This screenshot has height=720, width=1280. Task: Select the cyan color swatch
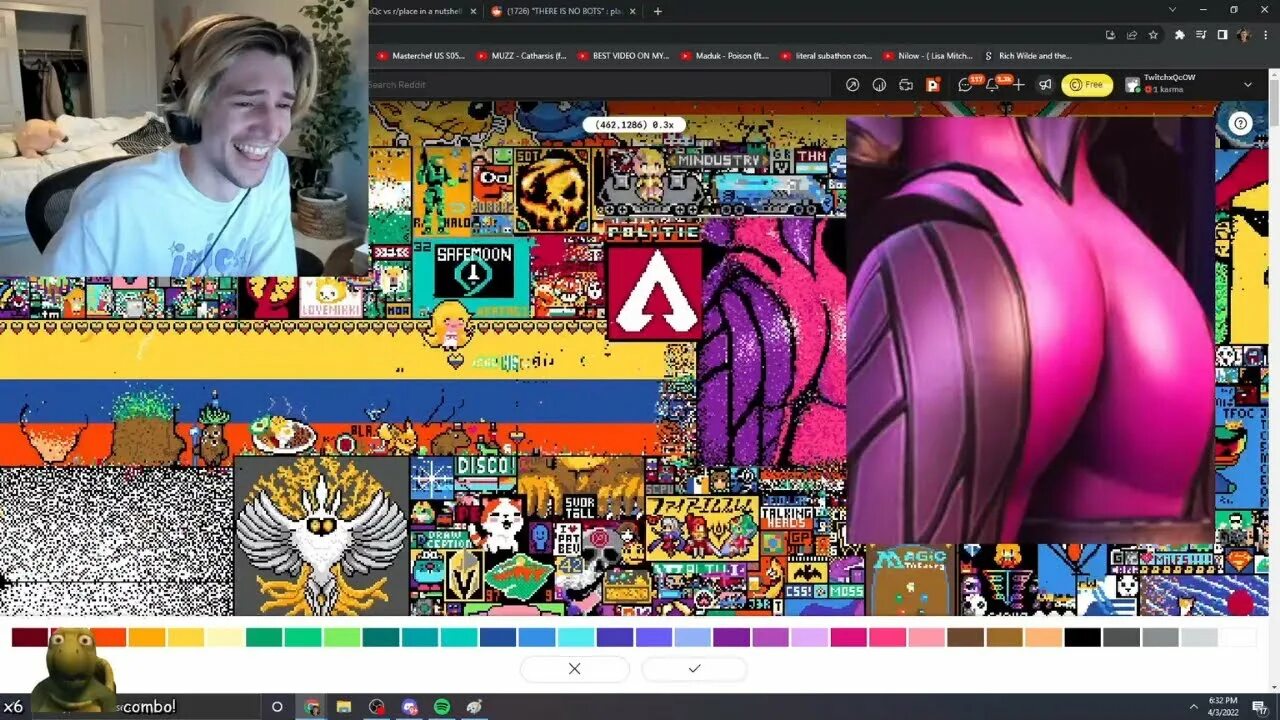(575, 637)
